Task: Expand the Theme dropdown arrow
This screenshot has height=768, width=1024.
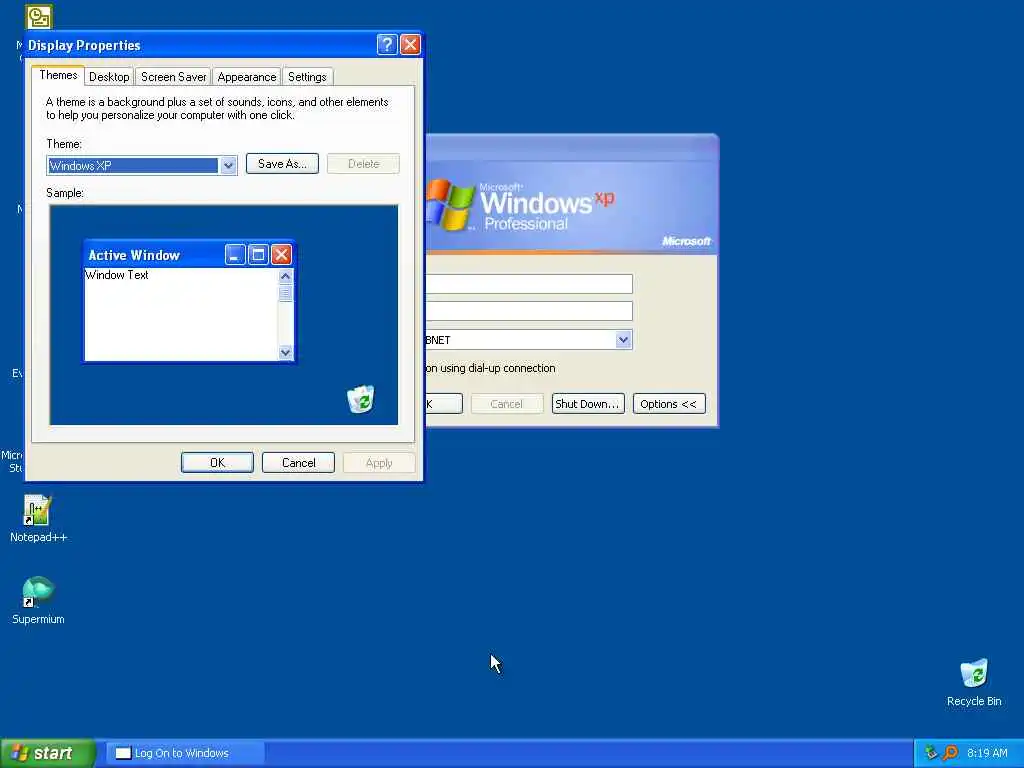Action: (x=228, y=165)
